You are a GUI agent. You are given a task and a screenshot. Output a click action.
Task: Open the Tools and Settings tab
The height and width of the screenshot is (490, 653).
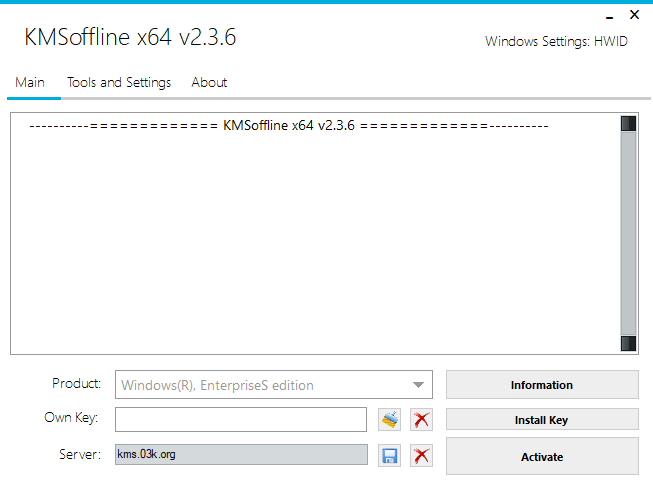click(x=119, y=82)
